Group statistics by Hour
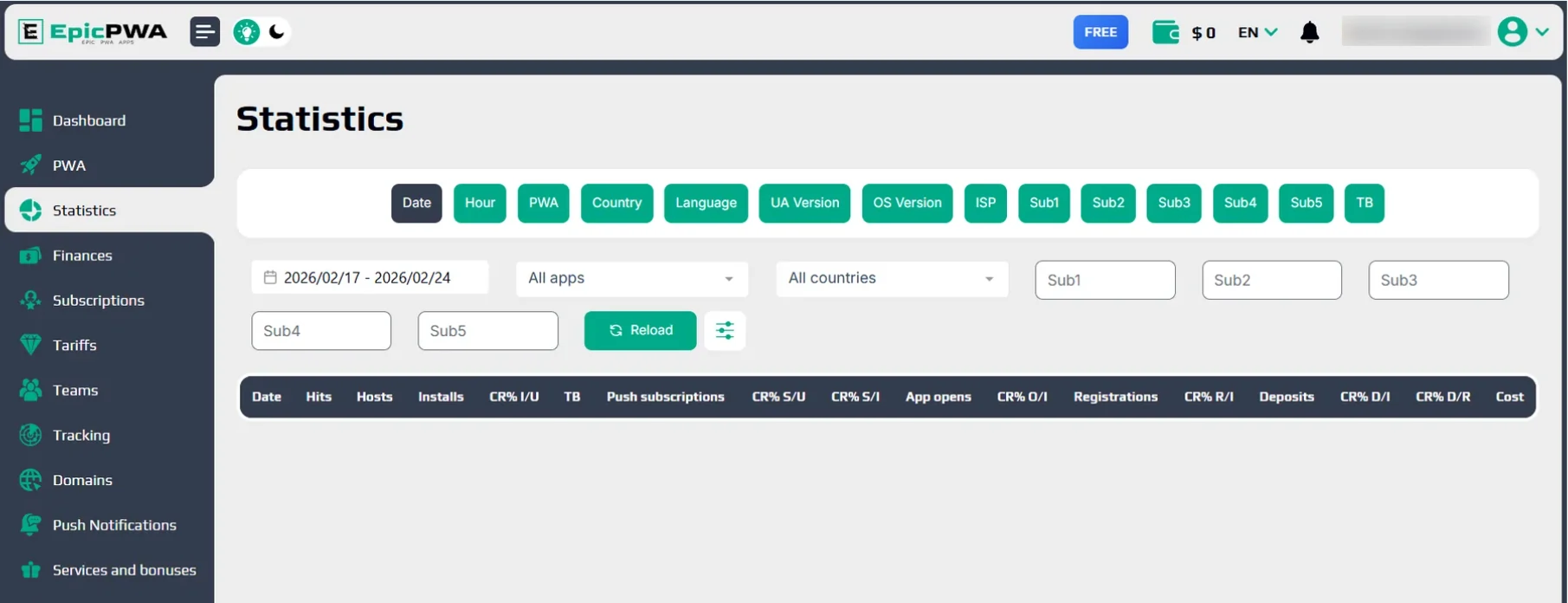 [x=480, y=203]
